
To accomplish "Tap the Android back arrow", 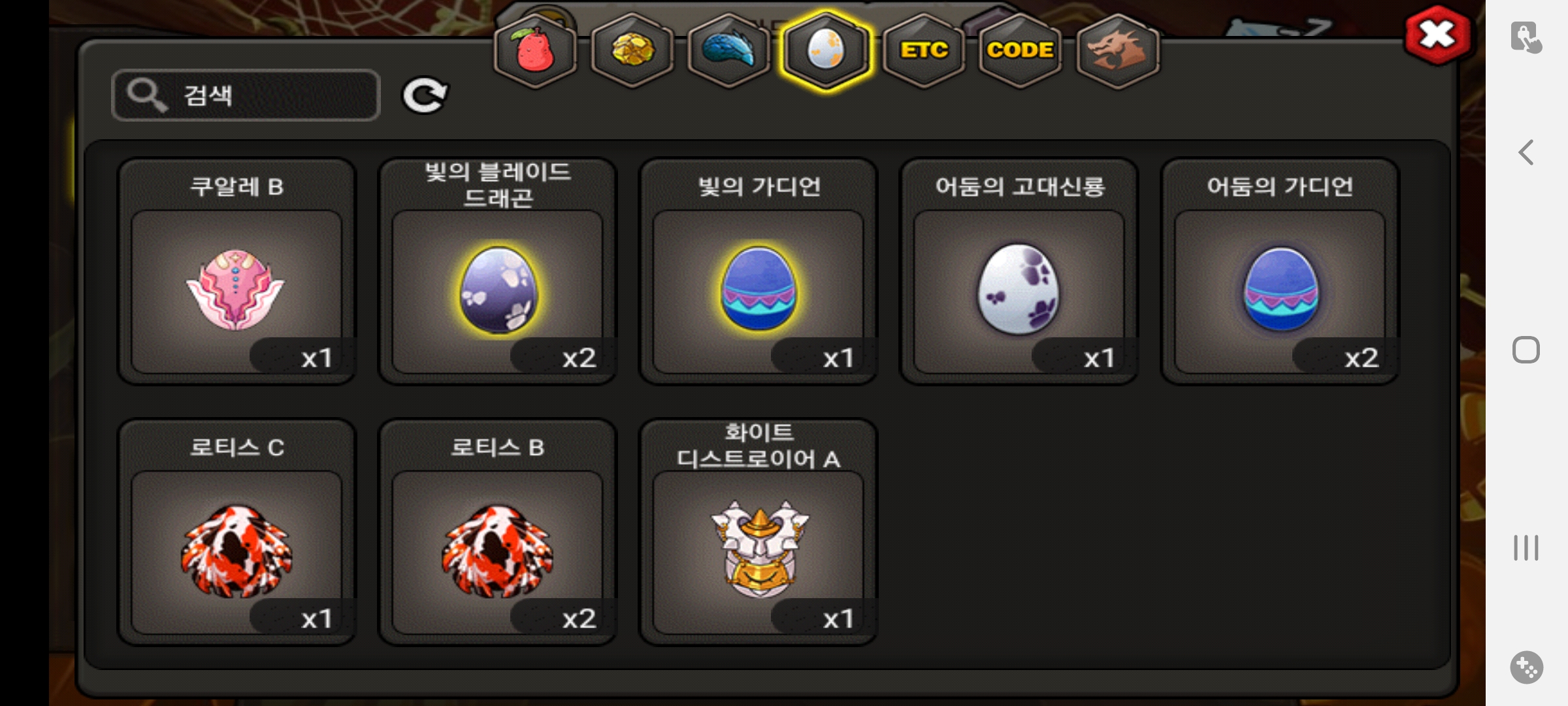I will click(1526, 153).
